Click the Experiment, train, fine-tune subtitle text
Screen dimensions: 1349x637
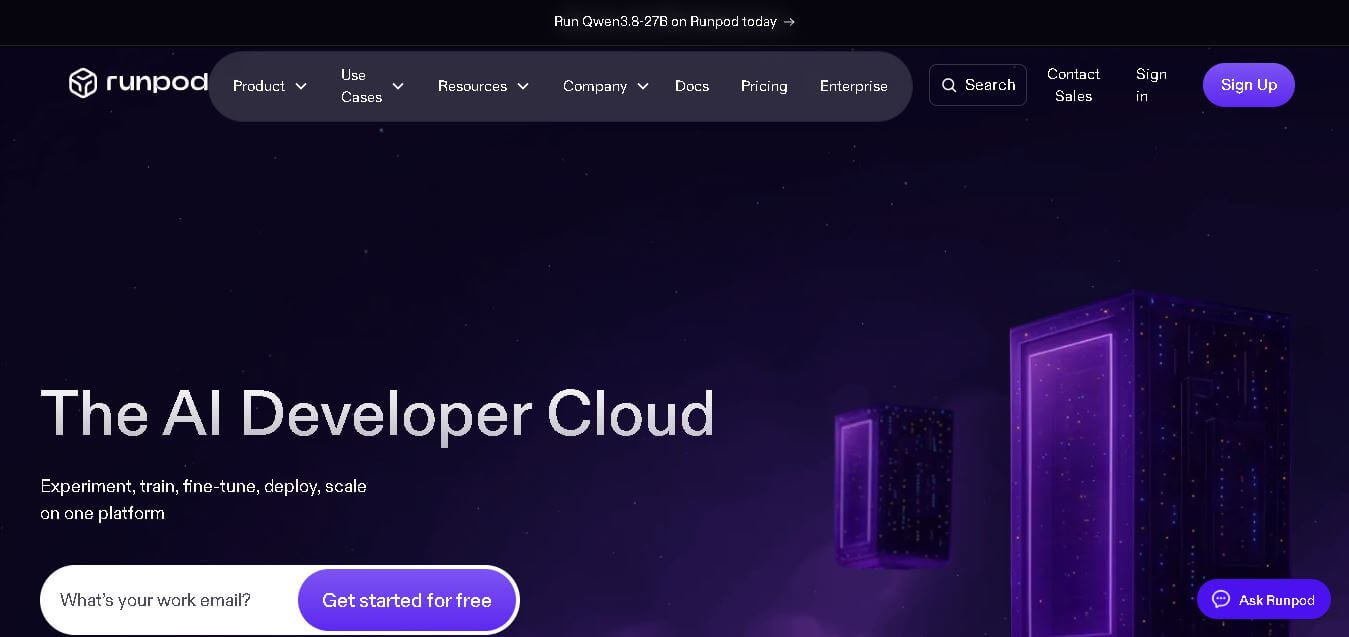click(203, 499)
